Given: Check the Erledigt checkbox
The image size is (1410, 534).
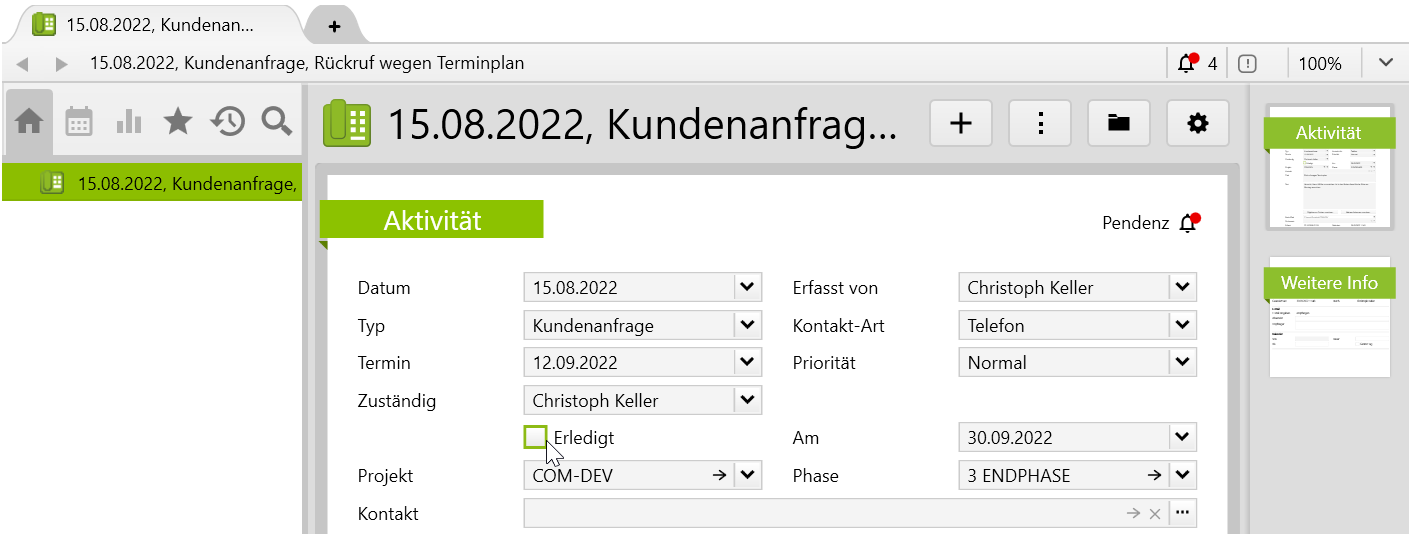Looking at the screenshot, I should pyautogui.click(x=536, y=438).
